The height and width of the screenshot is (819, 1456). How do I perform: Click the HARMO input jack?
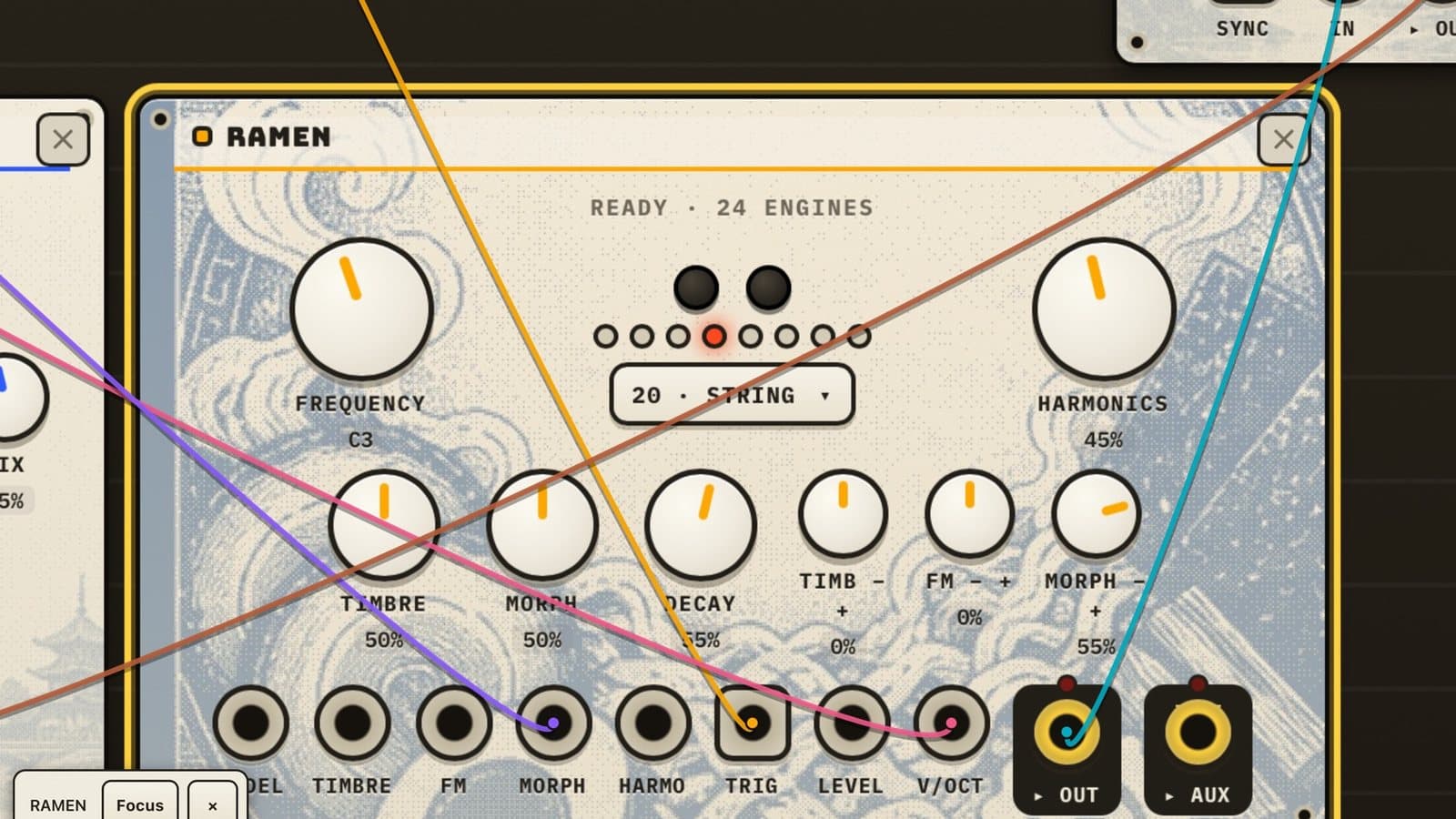[652, 723]
